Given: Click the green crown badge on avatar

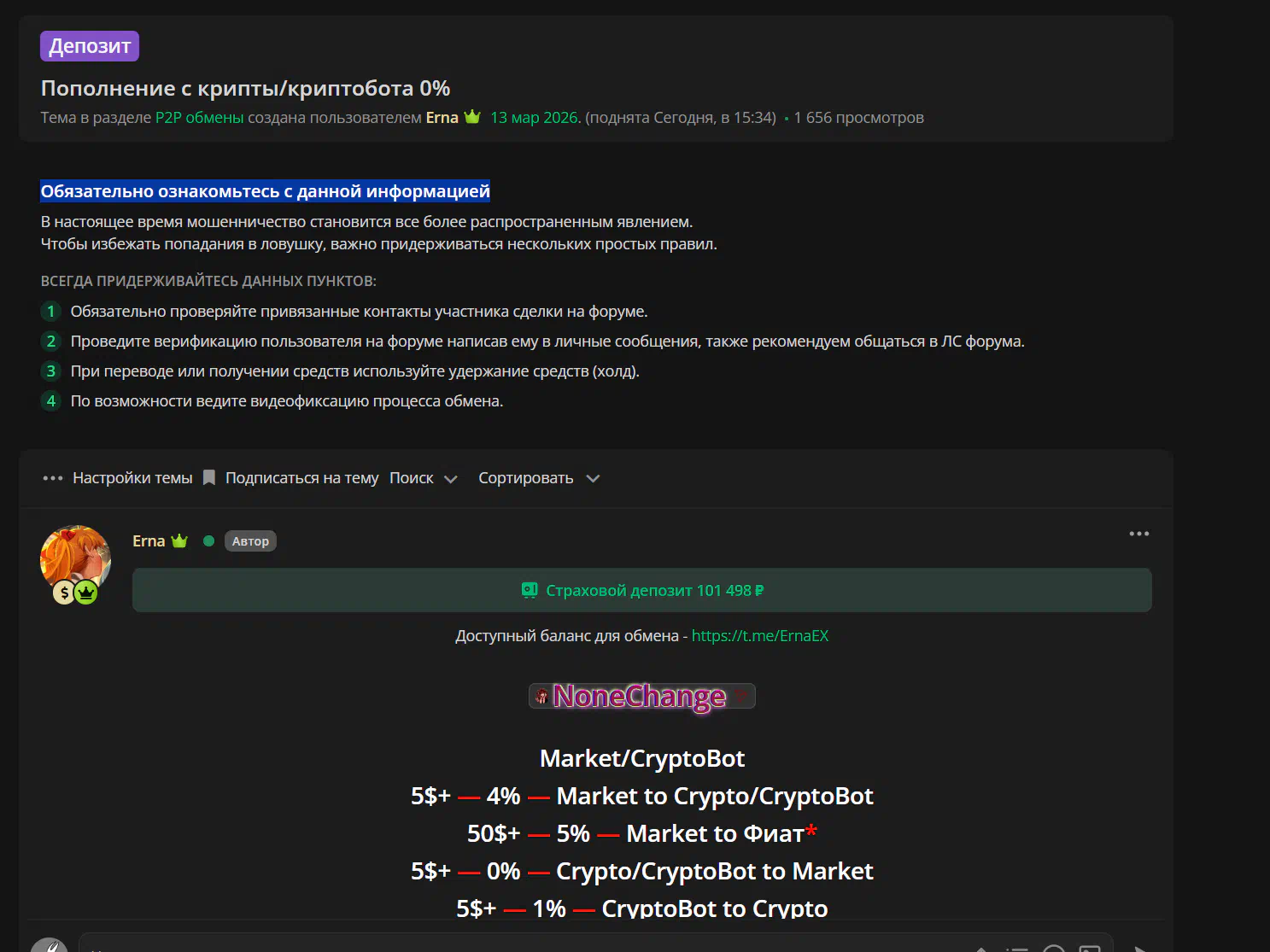Looking at the screenshot, I should (x=86, y=593).
